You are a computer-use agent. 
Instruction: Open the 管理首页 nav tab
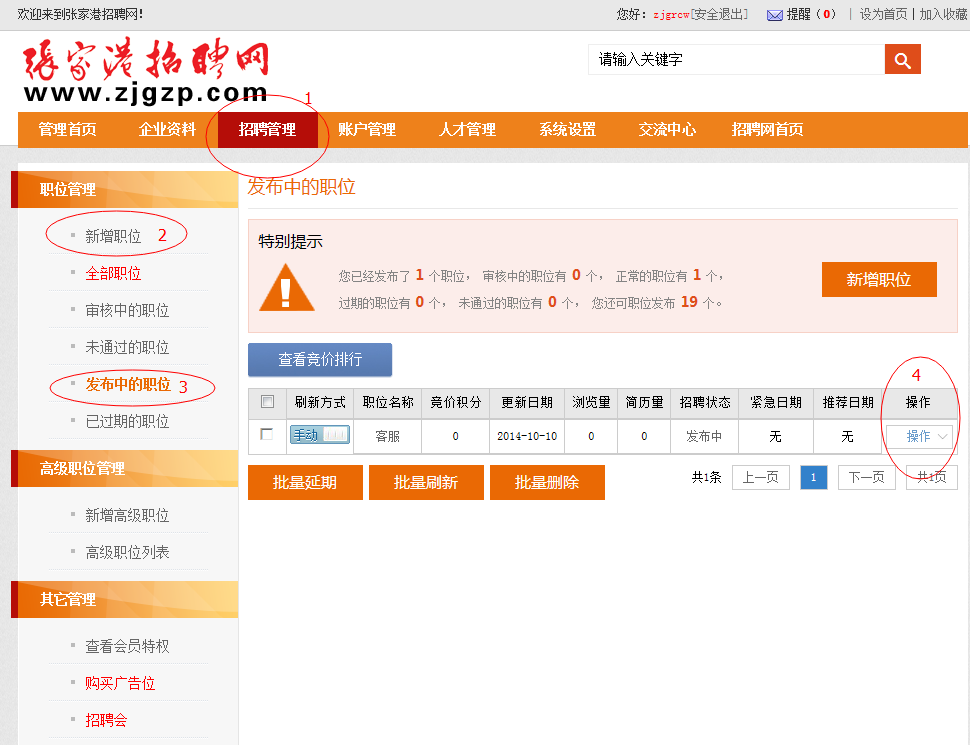[x=67, y=130]
